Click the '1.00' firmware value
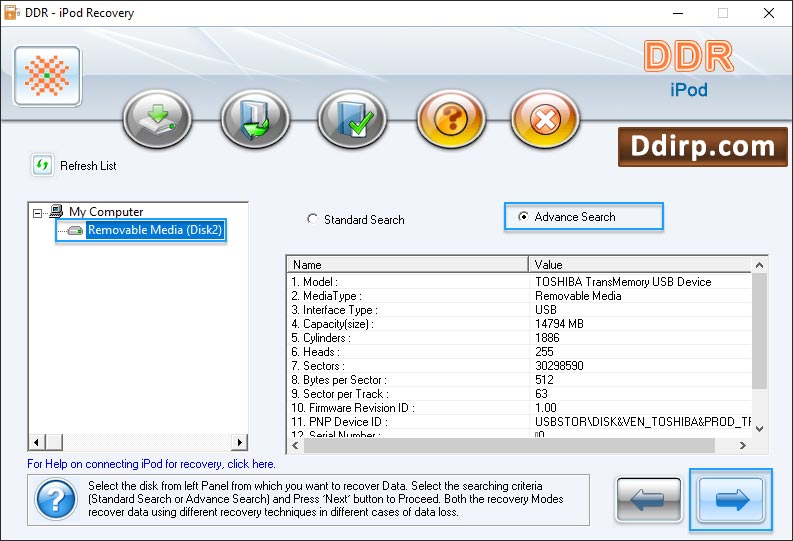The width and height of the screenshot is (793, 541). pos(546,408)
